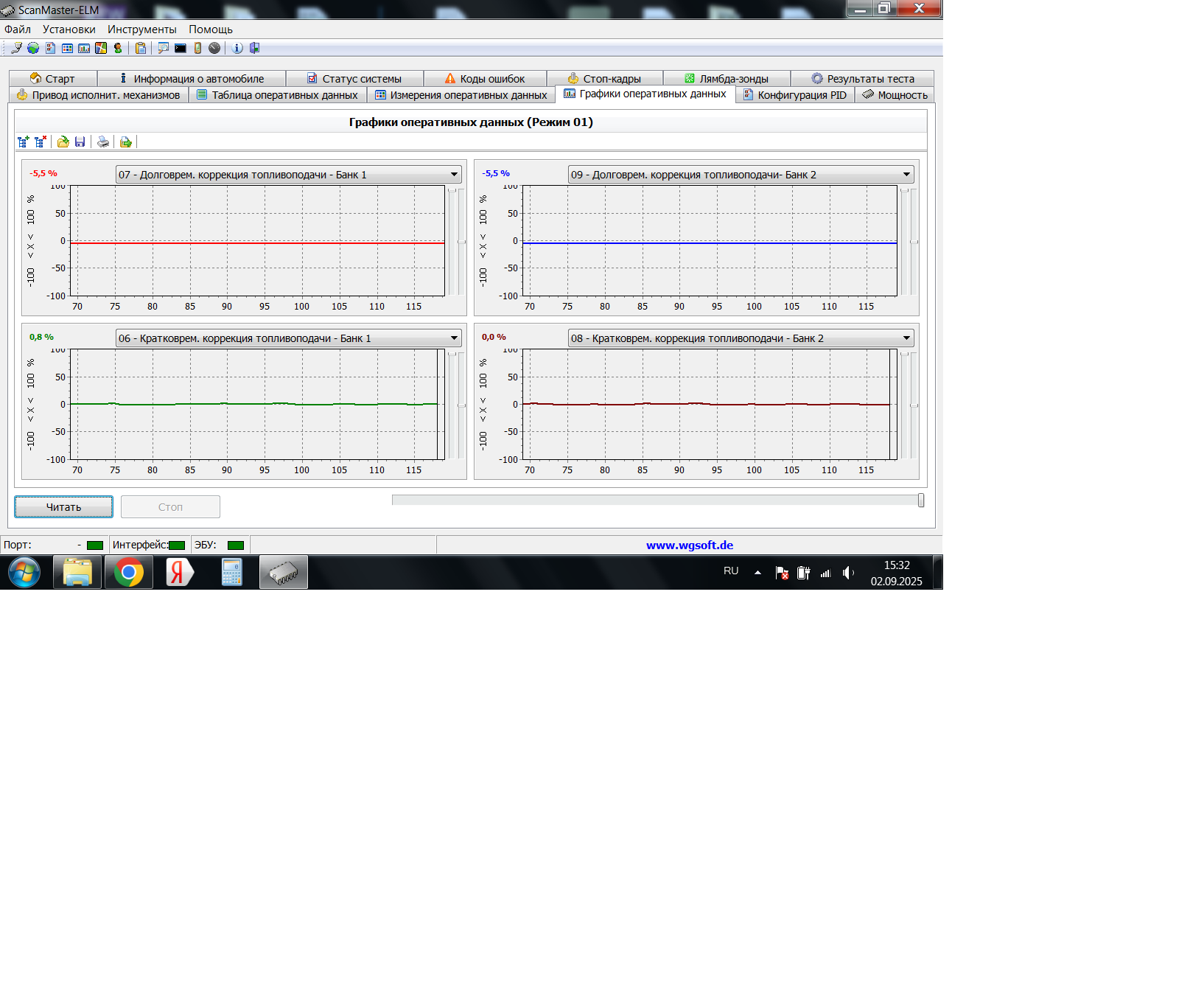Open the terminal console icon in the toolbar
The image size is (1204, 1001).
[x=181, y=48]
